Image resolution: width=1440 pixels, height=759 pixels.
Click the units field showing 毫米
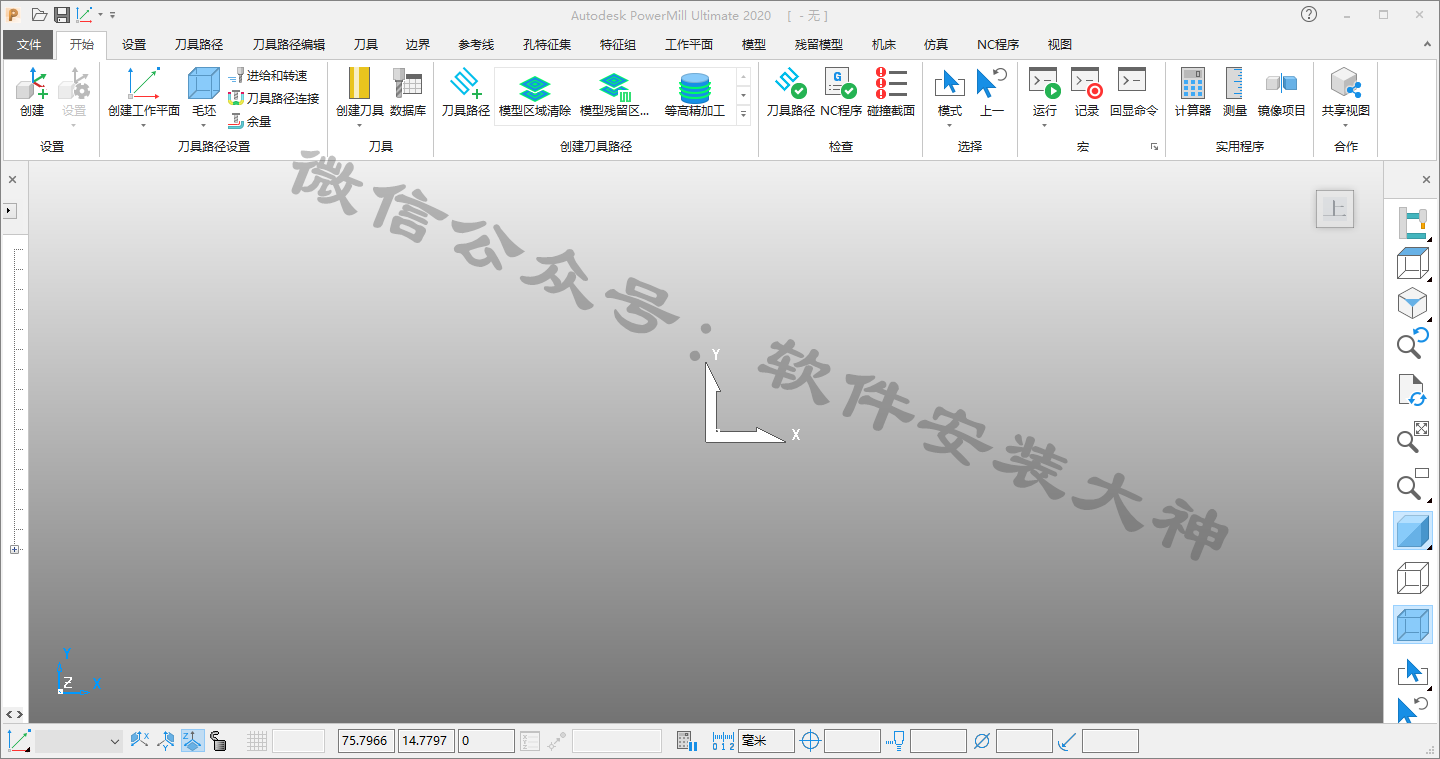(766, 741)
